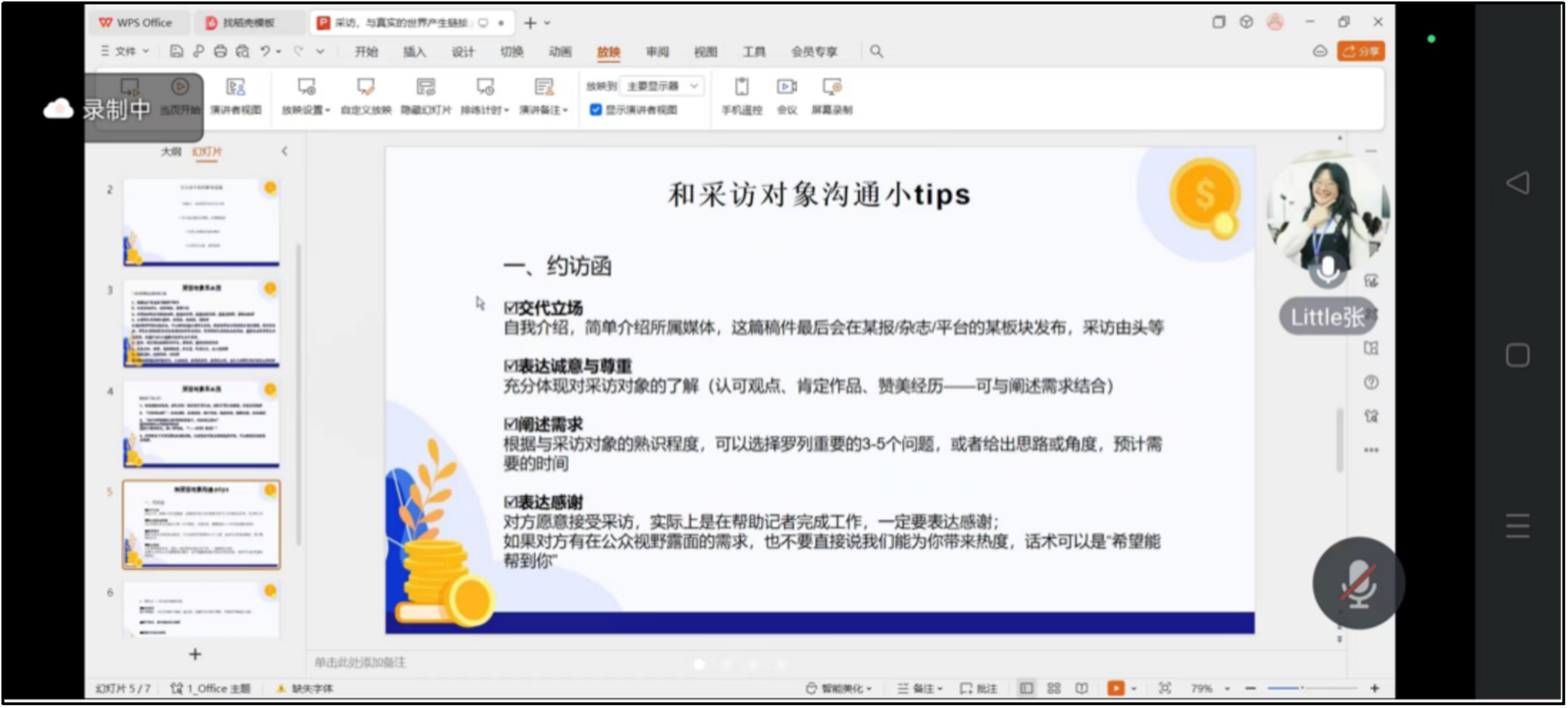Image resolution: width=1568 pixels, height=708 pixels.
Task: Expand the 放映设置 dropdown
Action: point(305,109)
